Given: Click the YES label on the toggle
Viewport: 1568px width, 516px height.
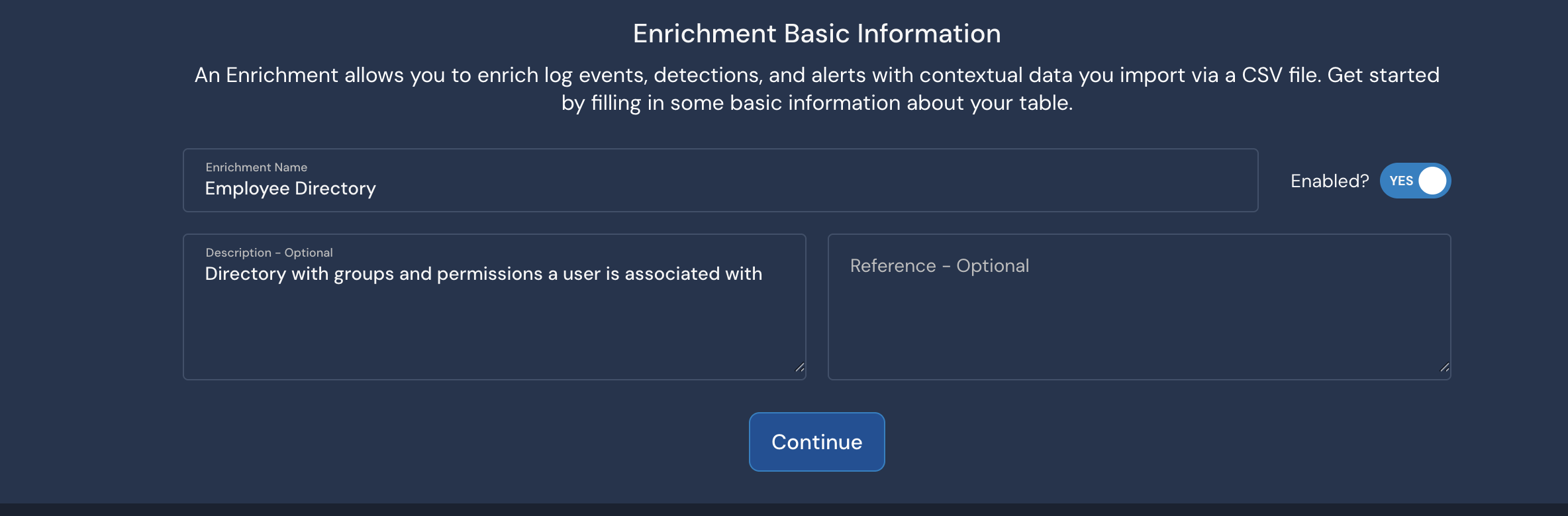Looking at the screenshot, I should coord(1400,181).
